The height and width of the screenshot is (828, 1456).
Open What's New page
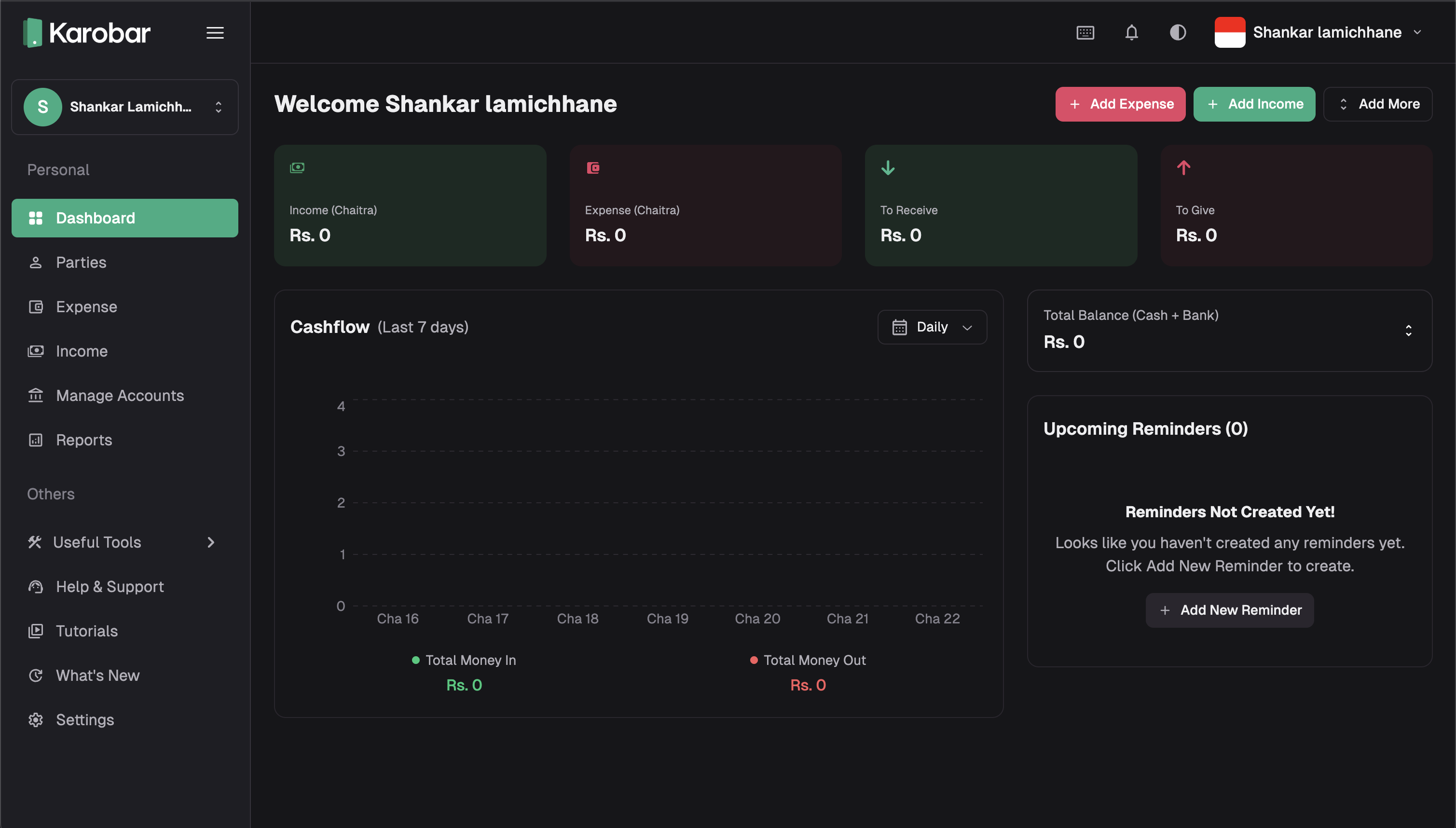coord(124,675)
